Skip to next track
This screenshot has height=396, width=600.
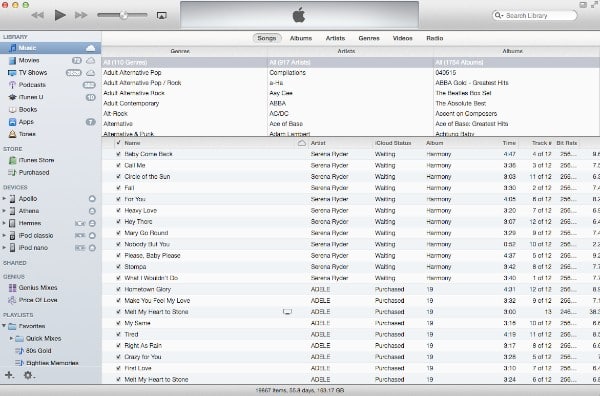coord(81,15)
